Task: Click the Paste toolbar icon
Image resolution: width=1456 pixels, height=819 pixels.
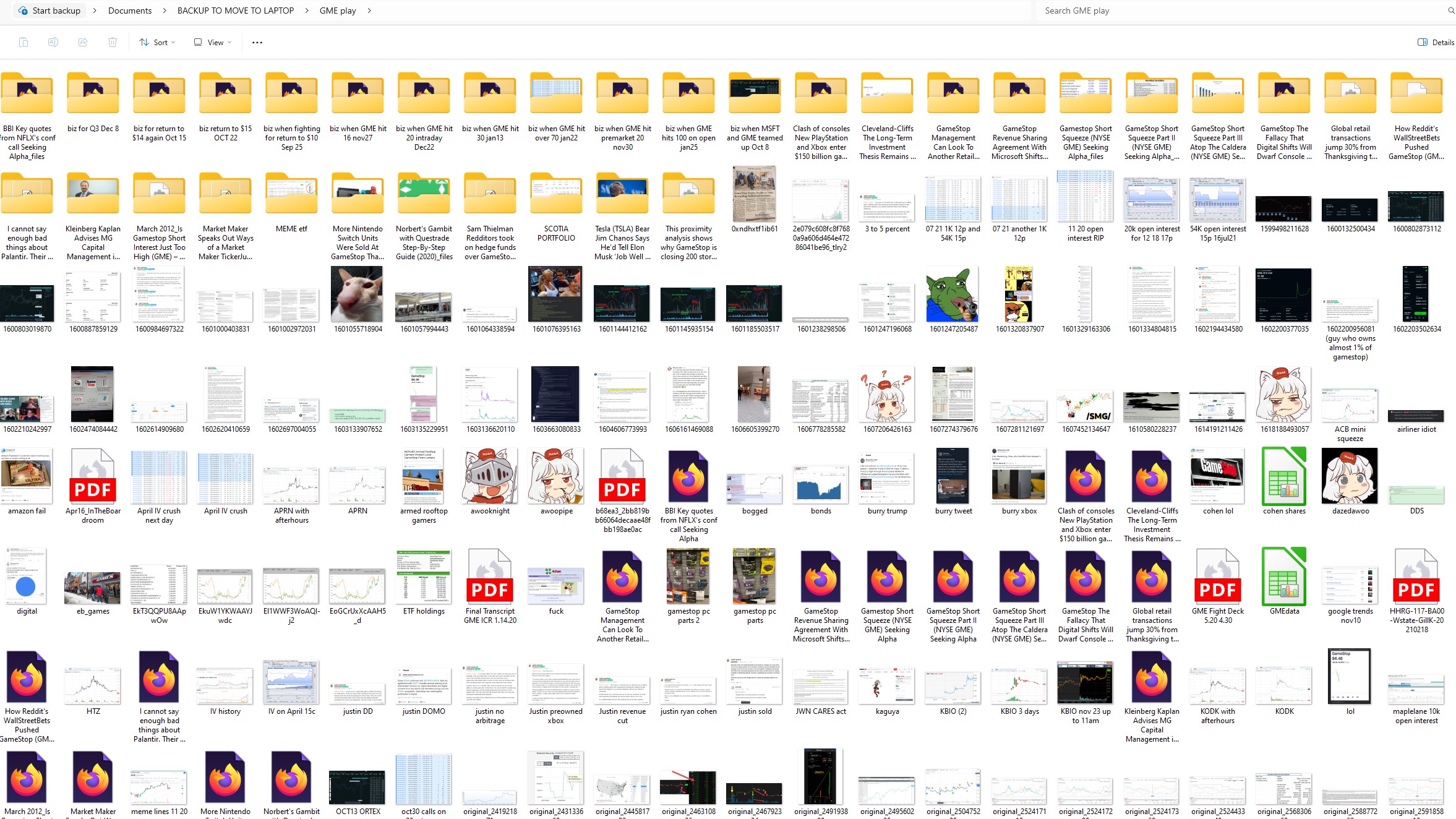Action: [24, 42]
